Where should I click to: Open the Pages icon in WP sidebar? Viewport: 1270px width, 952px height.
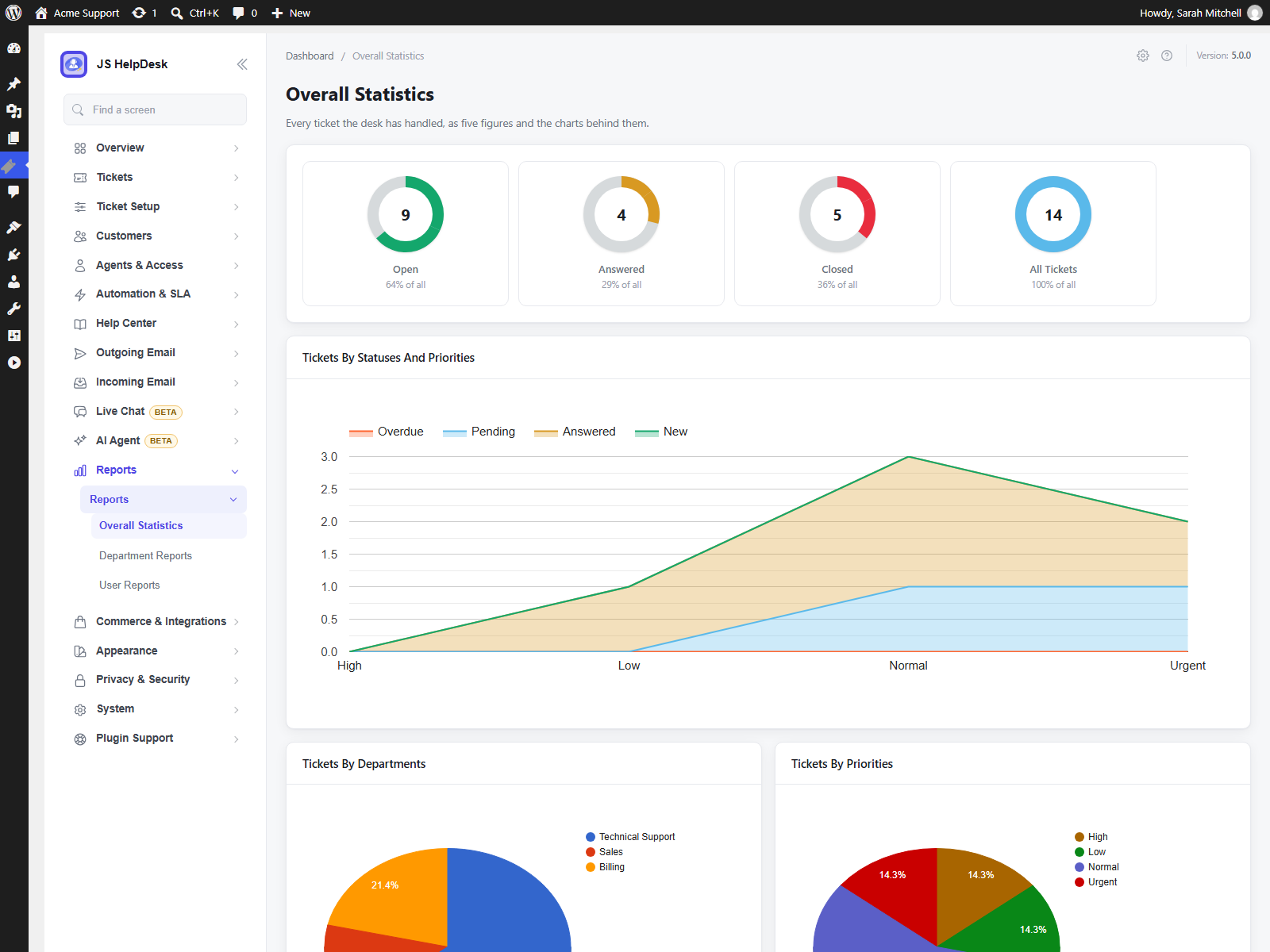click(x=13, y=138)
